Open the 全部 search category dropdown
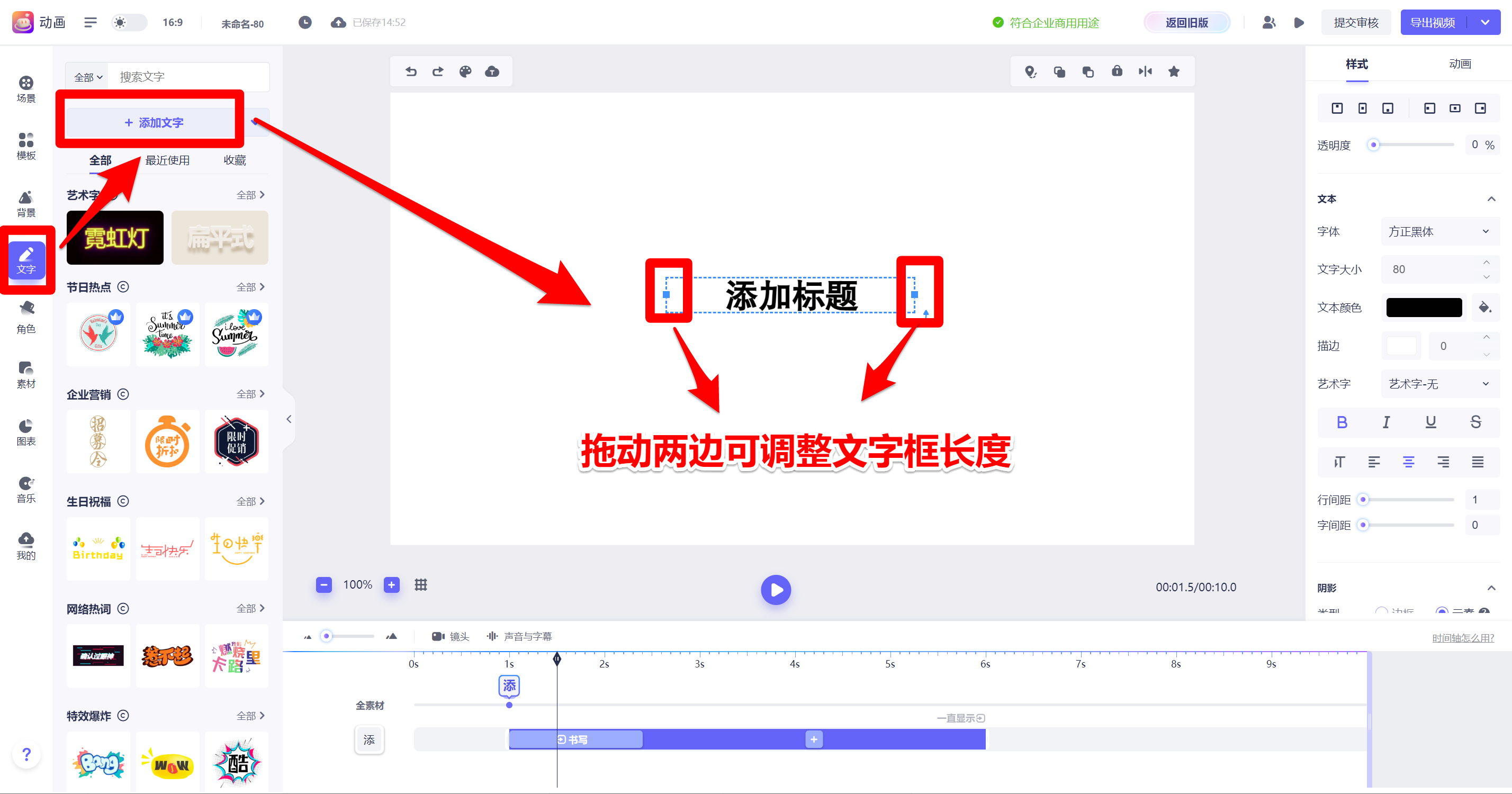Image resolution: width=1512 pixels, height=794 pixels. pos(88,77)
